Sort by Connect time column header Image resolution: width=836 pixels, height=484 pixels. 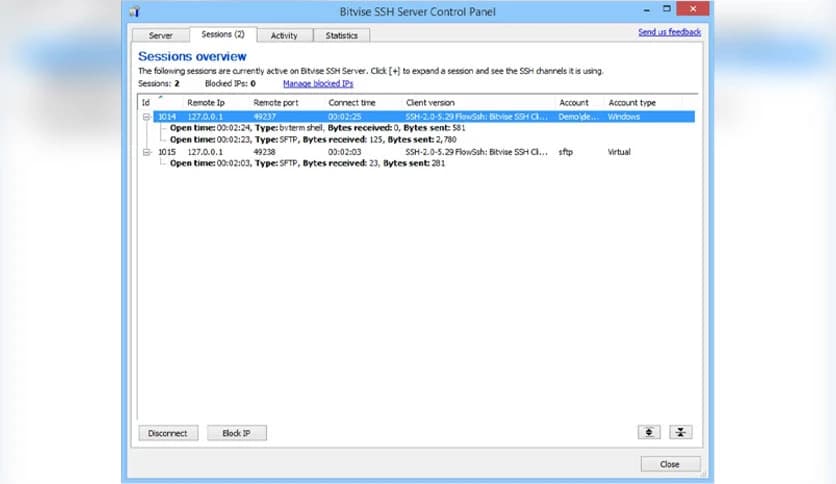[x=352, y=102]
